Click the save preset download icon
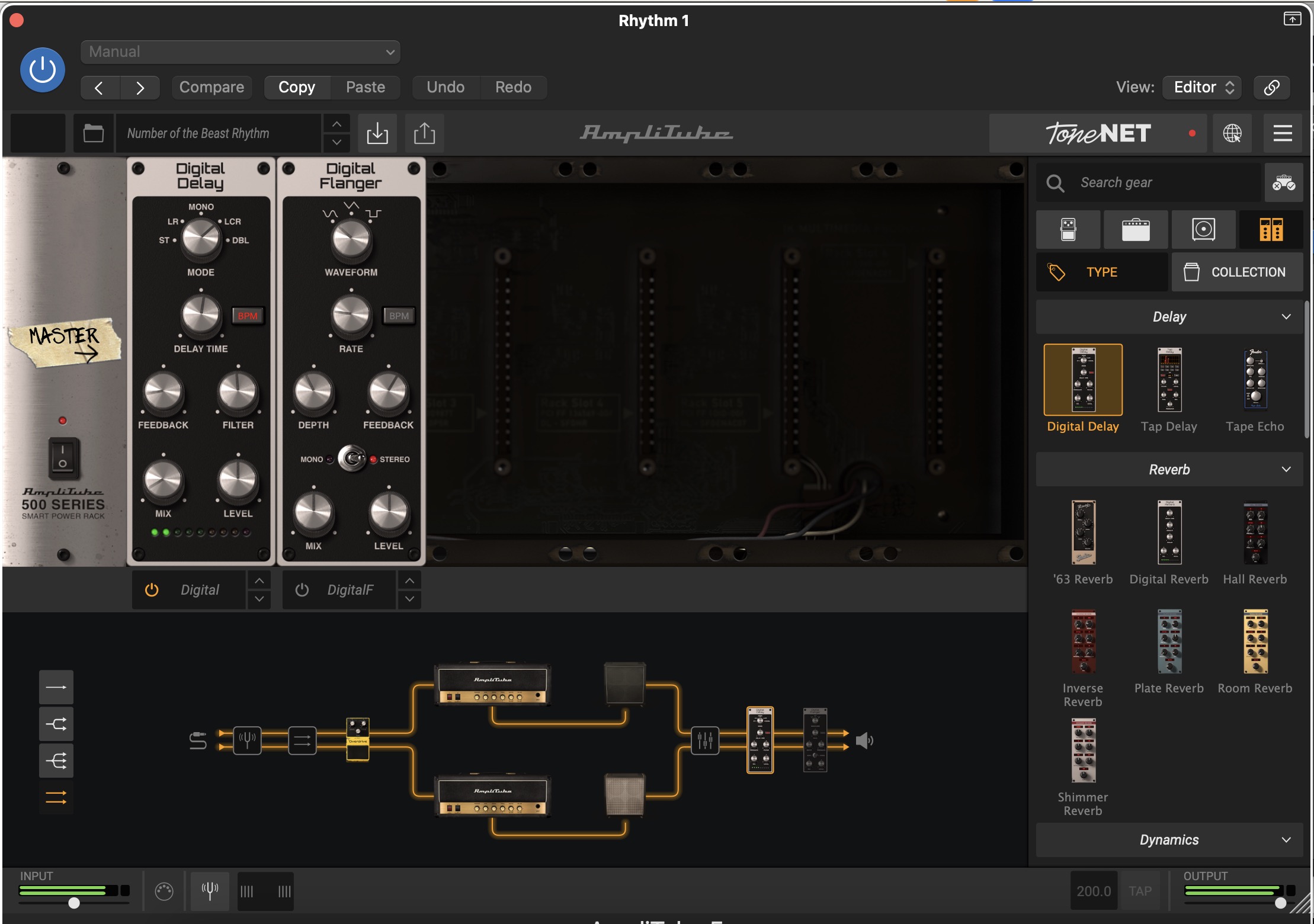Image resolution: width=1314 pixels, height=924 pixels. (377, 133)
